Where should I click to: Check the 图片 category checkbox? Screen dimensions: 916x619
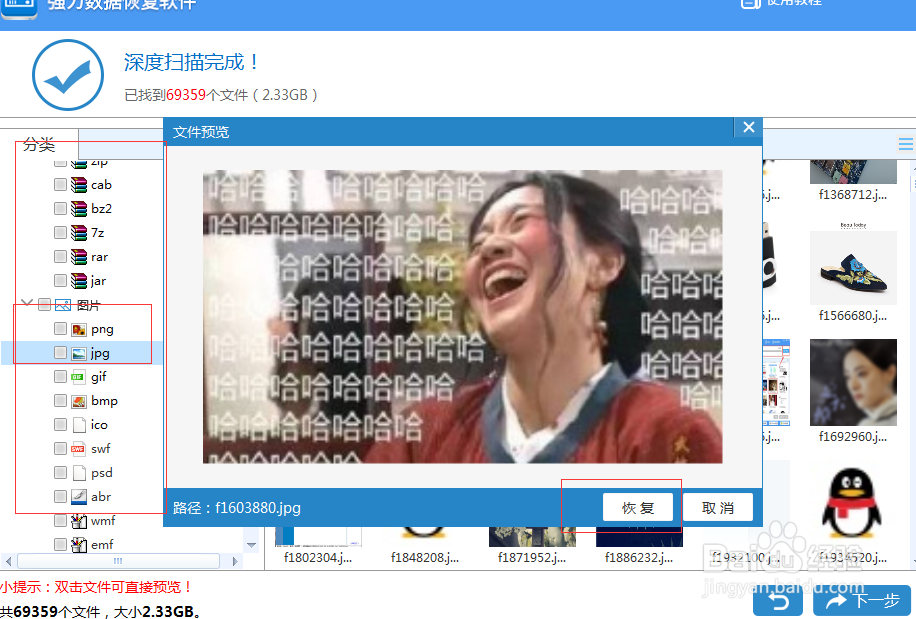[x=44, y=304]
